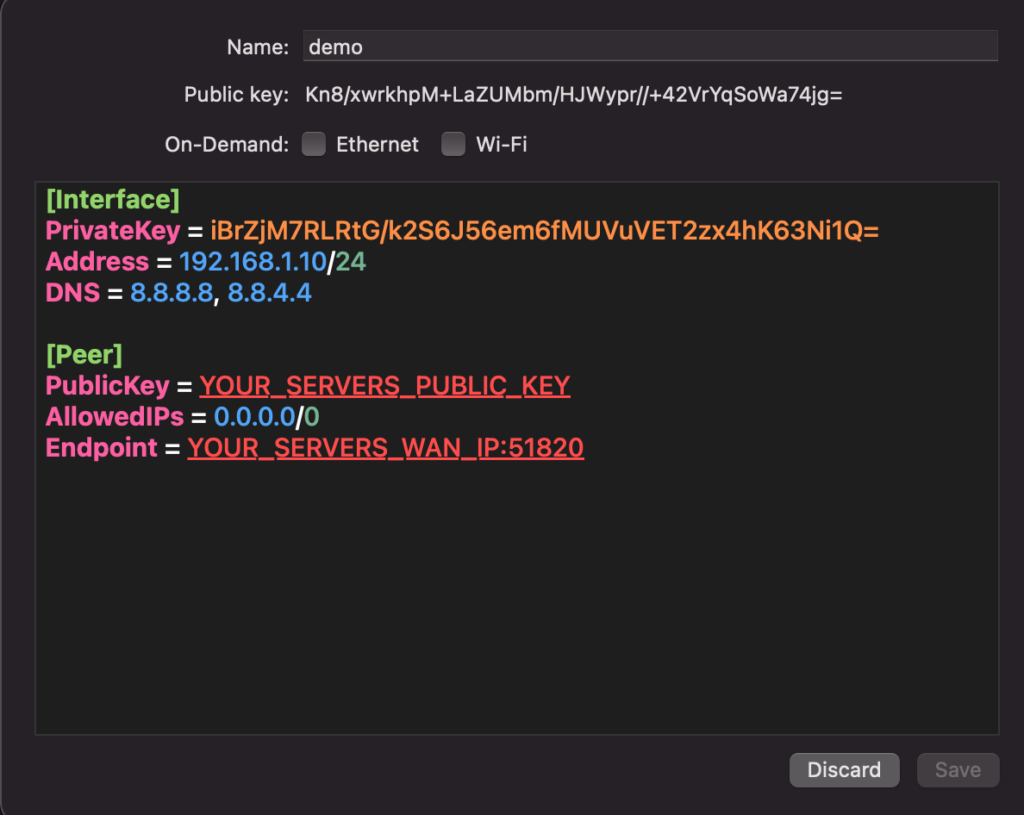
Task: Click the 8.8.8.8 DNS entry
Action: click(x=171, y=294)
